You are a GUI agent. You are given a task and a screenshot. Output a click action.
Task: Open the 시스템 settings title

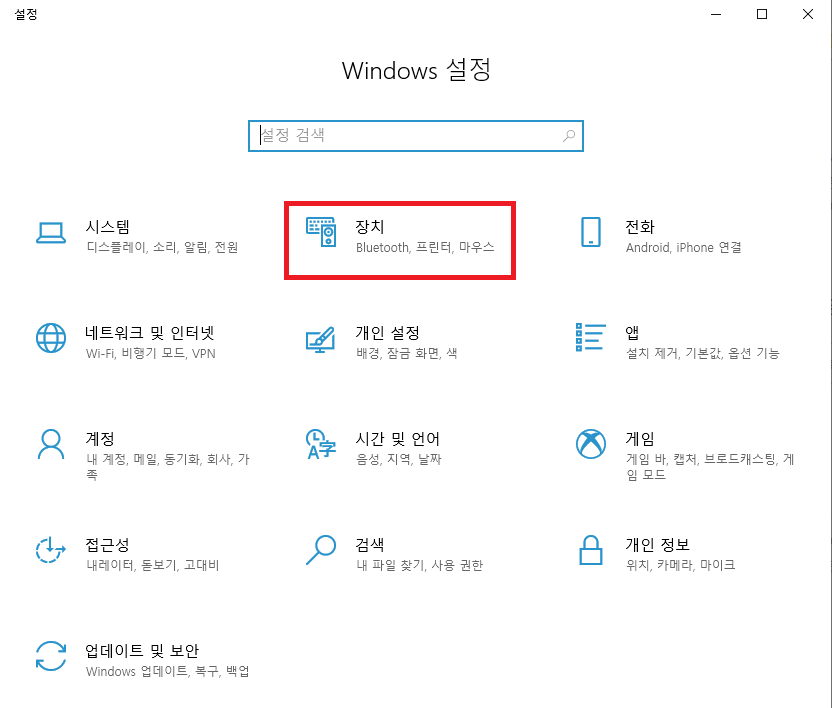tap(107, 227)
